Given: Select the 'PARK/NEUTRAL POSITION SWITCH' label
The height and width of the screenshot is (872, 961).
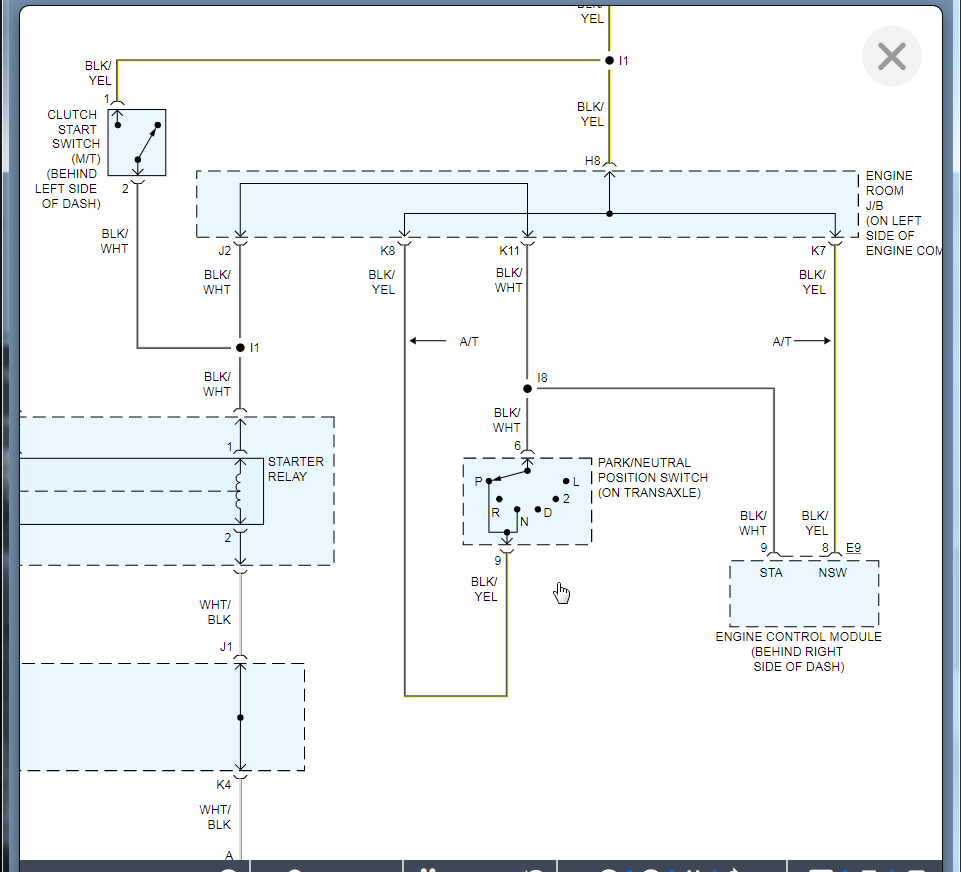Looking at the screenshot, I should pos(653,477).
